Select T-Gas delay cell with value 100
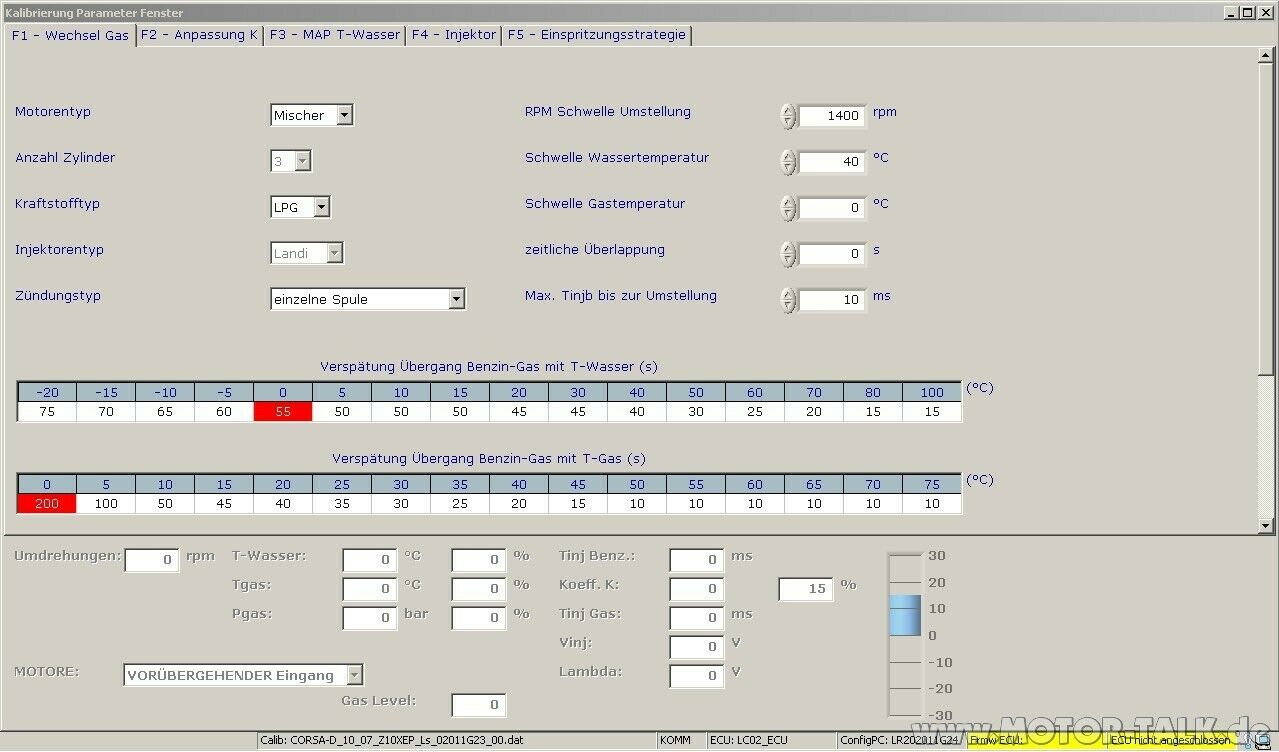Image resolution: width=1279 pixels, height=752 pixels. click(x=106, y=503)
